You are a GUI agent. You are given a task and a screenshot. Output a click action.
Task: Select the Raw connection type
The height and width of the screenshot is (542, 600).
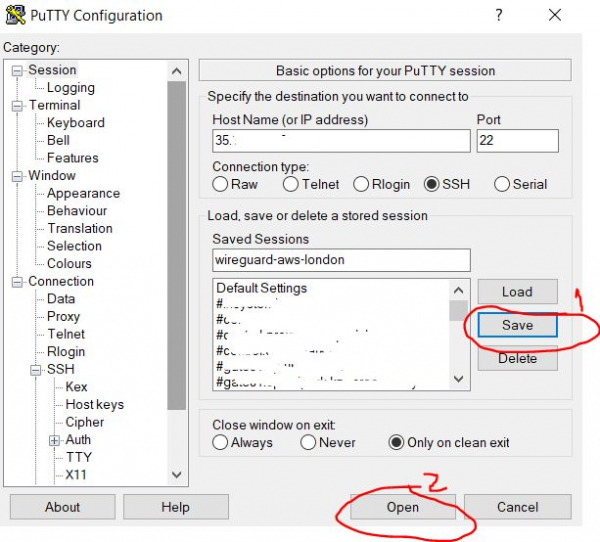click(221, 184)
